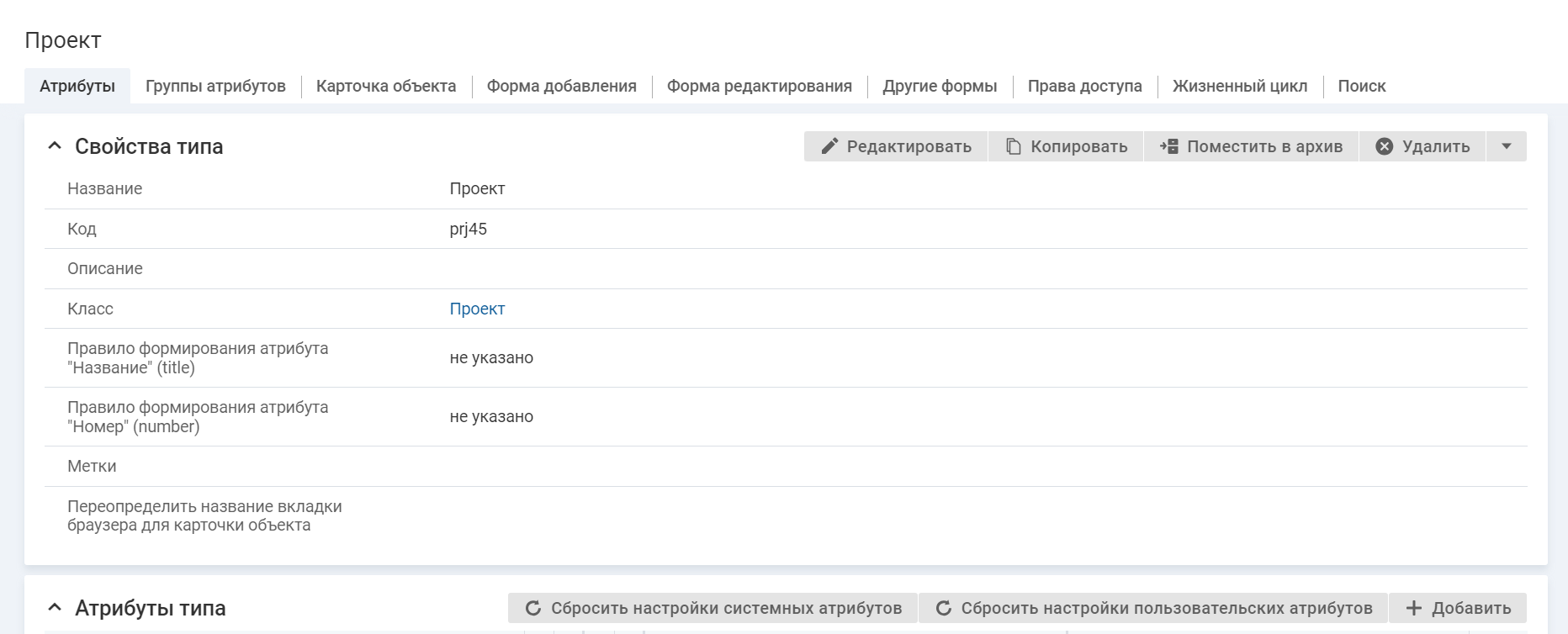Click the X icon on Удалить
1568x634 pixels.
1384,146
